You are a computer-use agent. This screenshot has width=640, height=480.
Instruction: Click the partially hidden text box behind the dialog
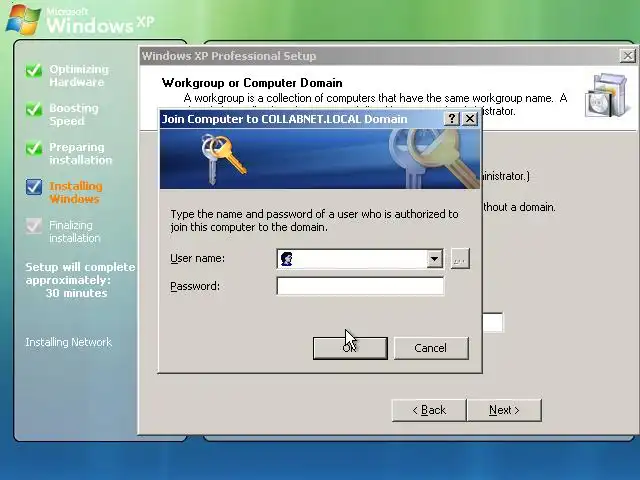click(x=493, y=322)
